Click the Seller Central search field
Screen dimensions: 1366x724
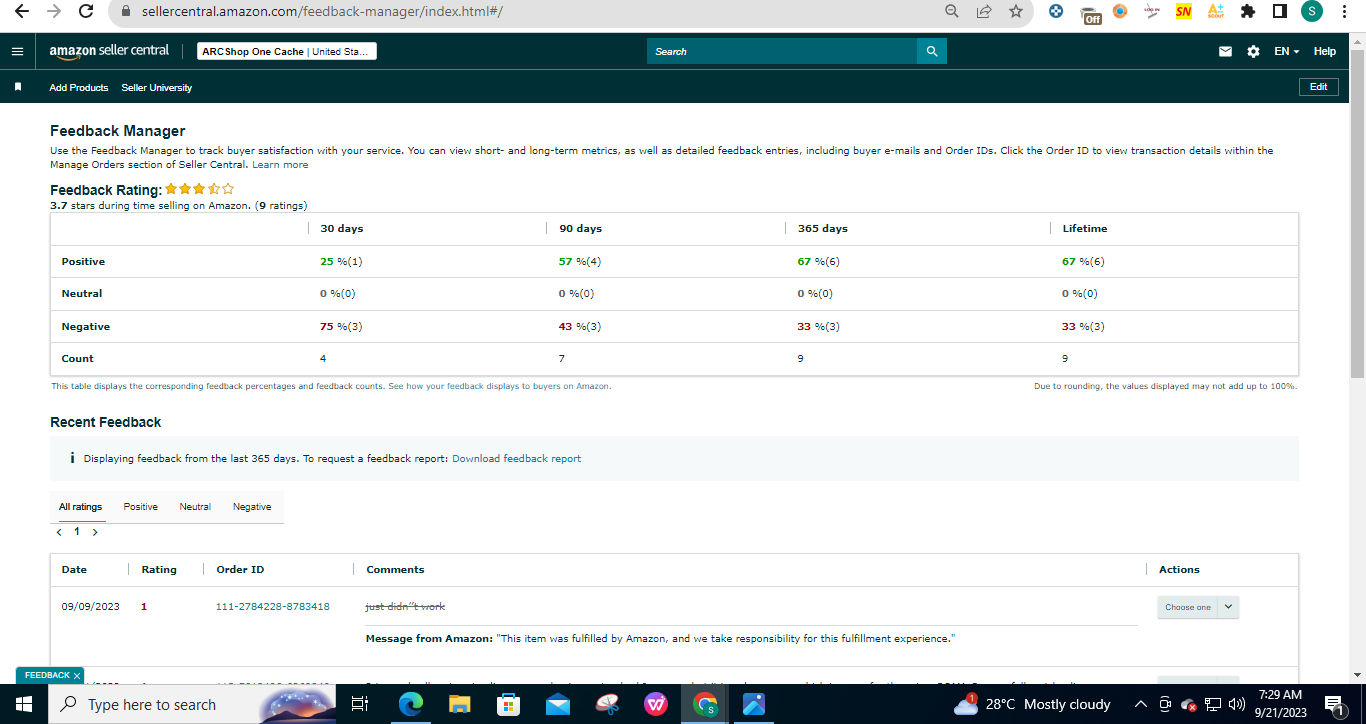[782, 51]
